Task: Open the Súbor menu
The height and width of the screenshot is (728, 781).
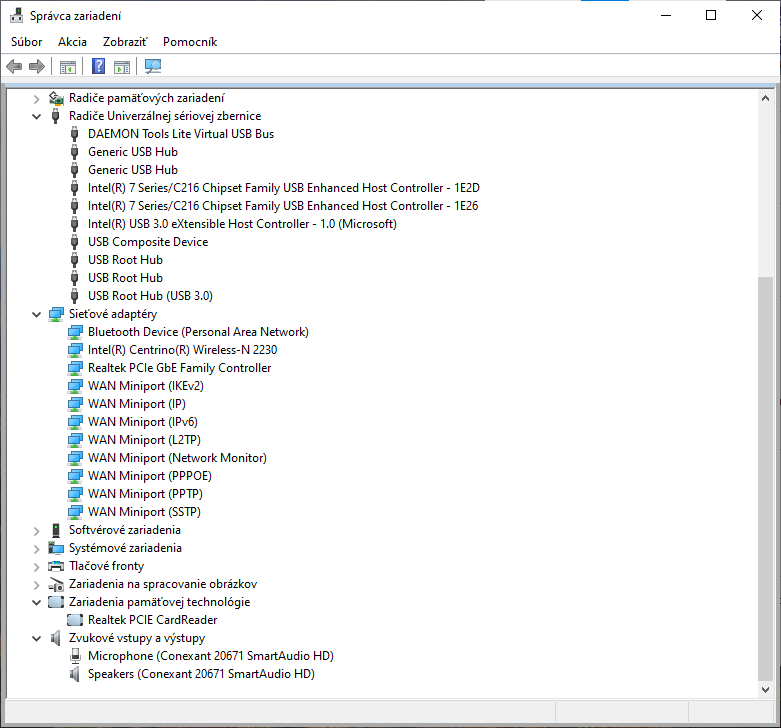Action: pyautogui.click(x=26, y=42)
